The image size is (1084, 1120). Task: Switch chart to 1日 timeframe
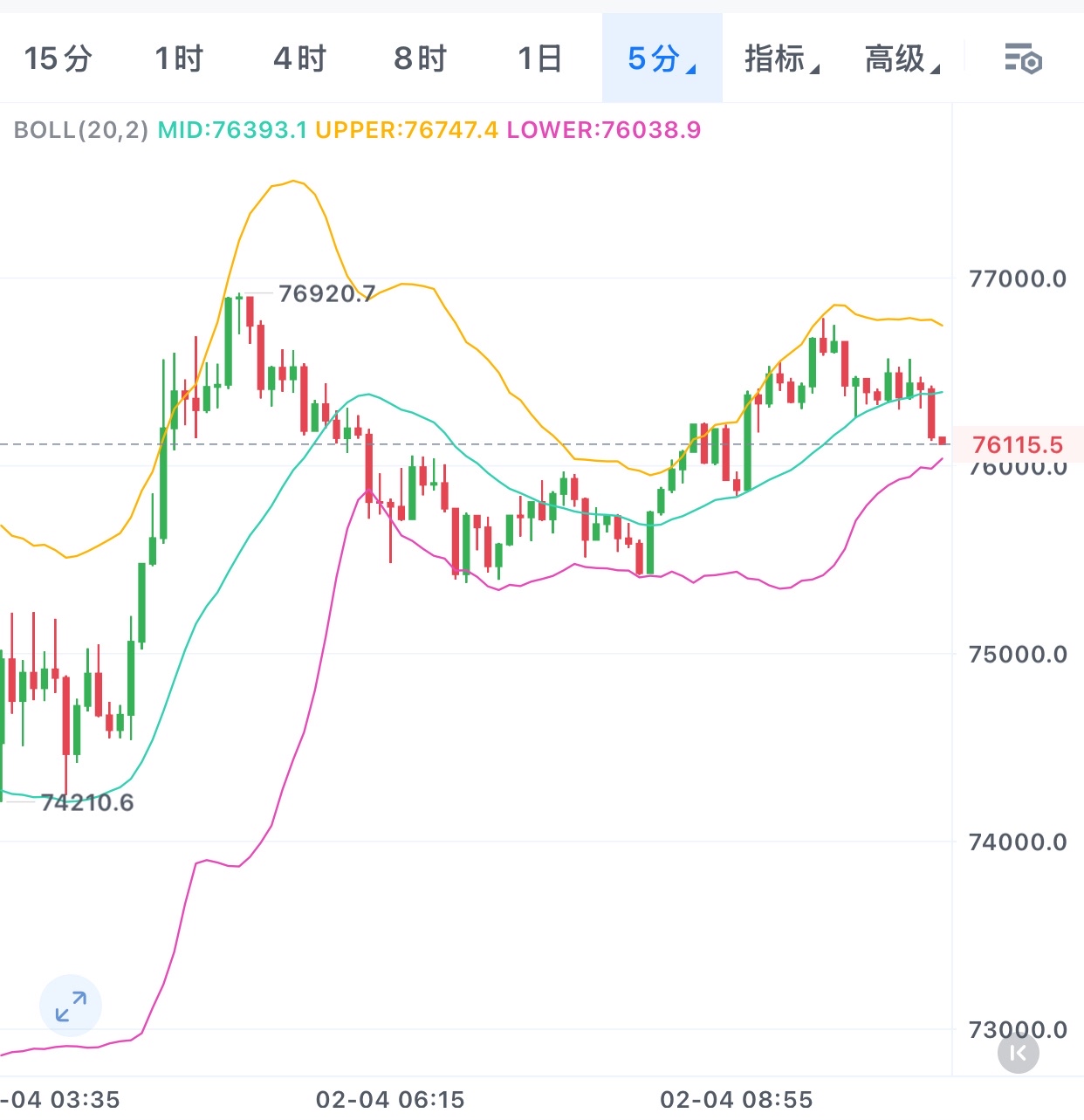[539, 59]
